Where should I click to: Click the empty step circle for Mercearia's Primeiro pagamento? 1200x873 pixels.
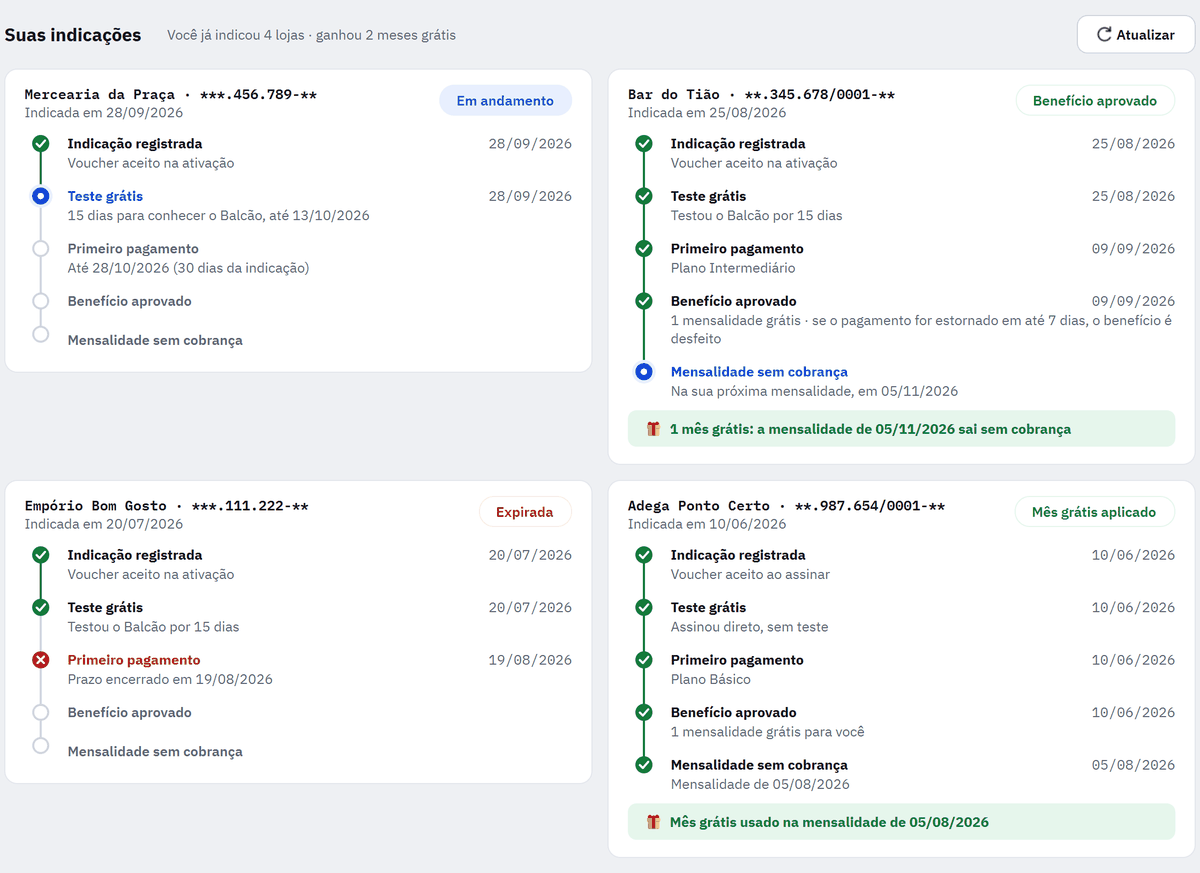[40, 249]
